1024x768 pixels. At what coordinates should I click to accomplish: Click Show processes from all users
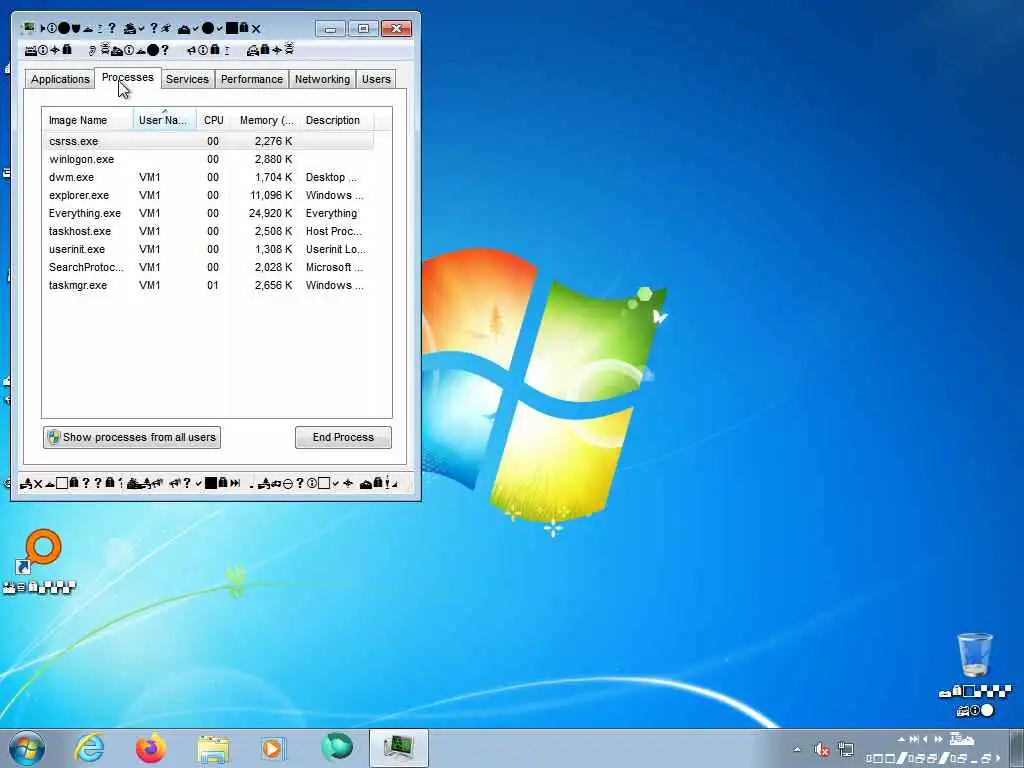click(x=132, y=438)
